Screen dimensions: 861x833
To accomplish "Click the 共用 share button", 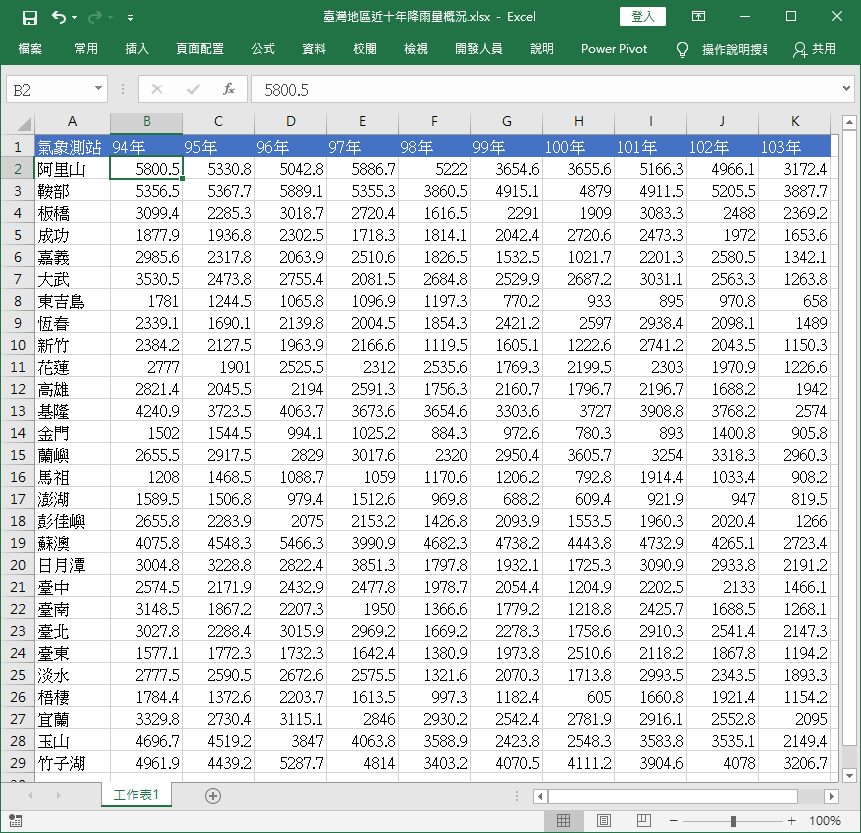I will 815,49.
